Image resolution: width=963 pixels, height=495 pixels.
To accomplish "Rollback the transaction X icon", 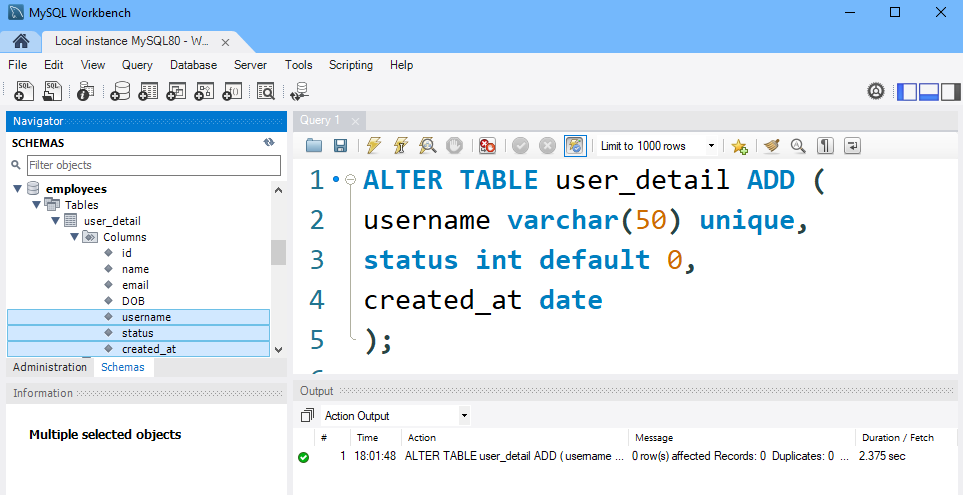I will (x=547, y=146).
